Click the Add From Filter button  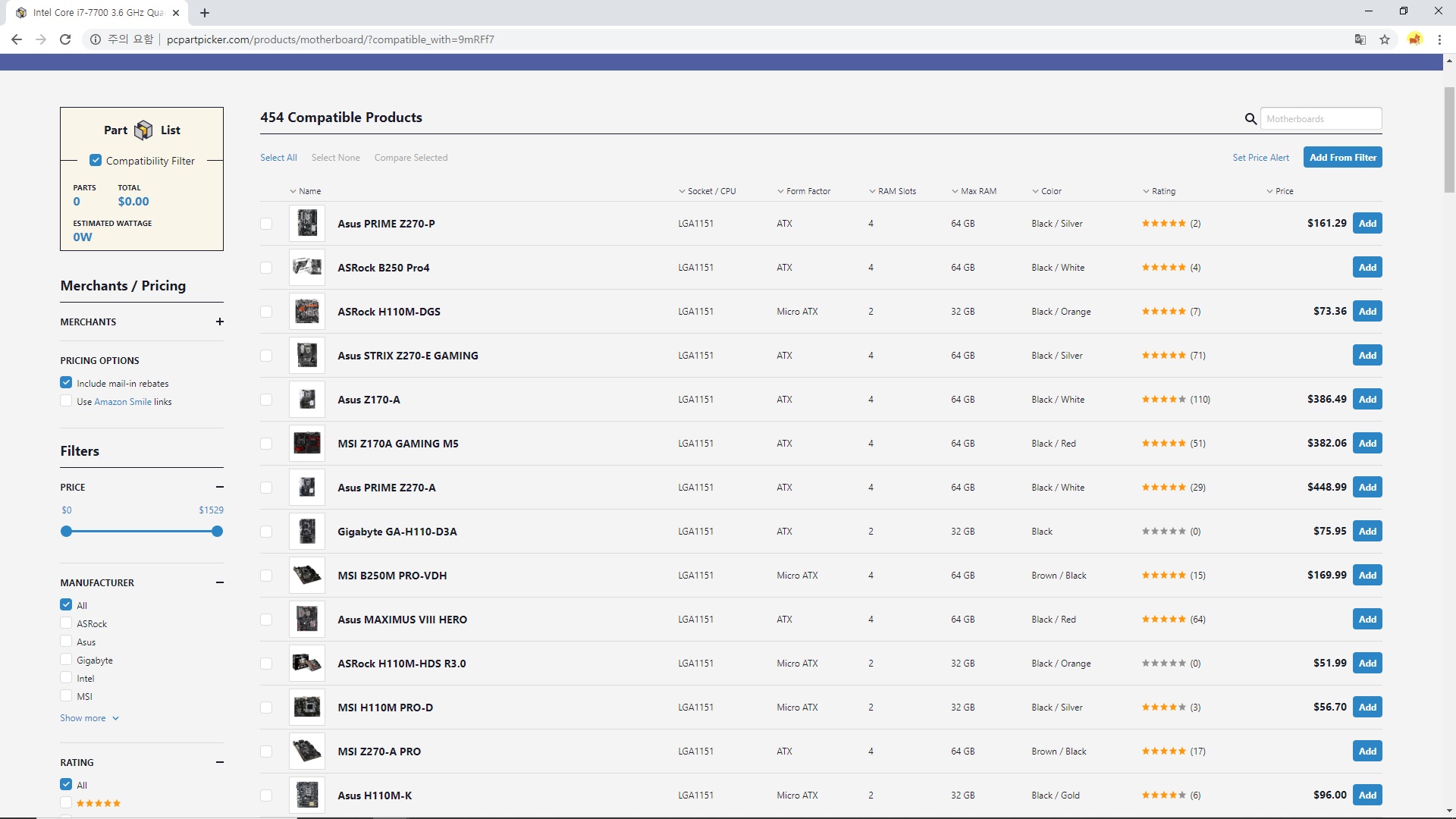[1342, 157]
